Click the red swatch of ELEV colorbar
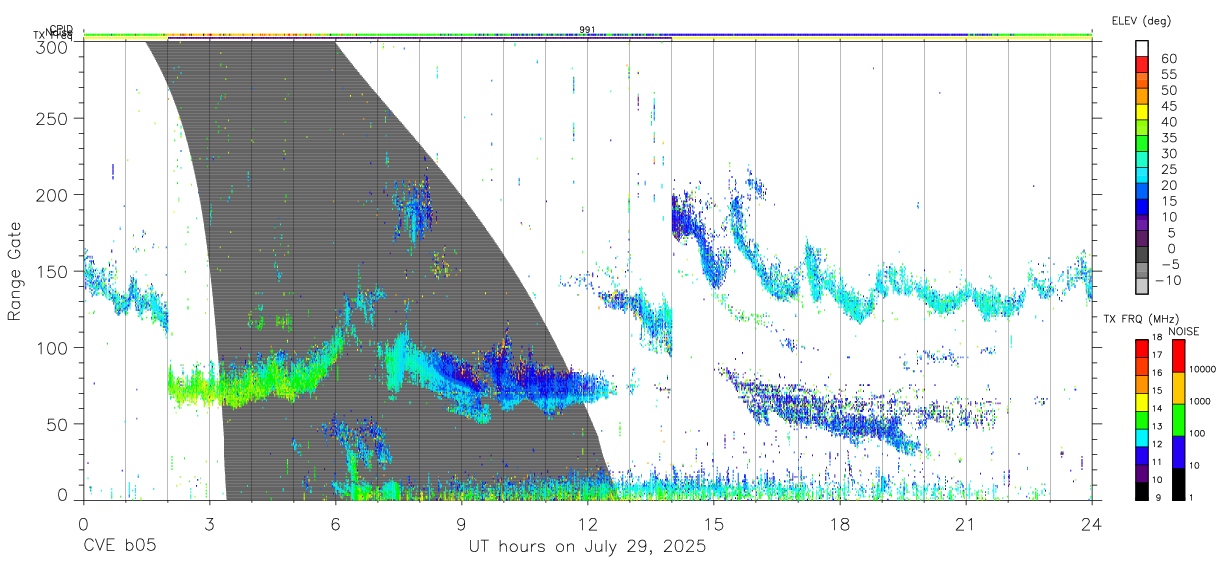 pyautogui.click(x=1142, y=65)
